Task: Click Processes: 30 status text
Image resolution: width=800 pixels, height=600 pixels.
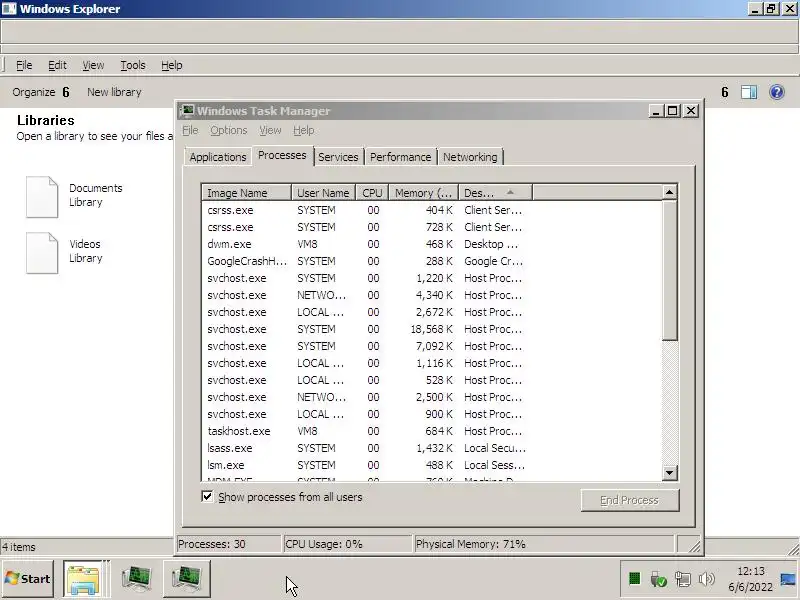Action: coord(212,544)
